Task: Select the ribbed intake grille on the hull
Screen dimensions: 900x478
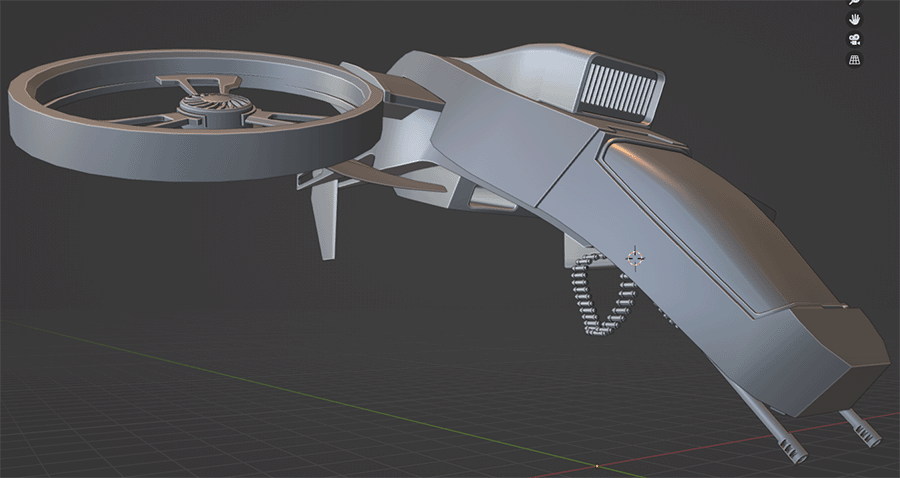Action: coord(618,90)
